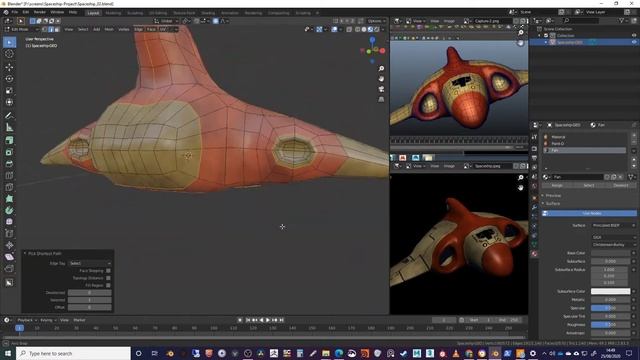Open the Face menu in viewport header
The height and width of the screenshot is (360, 640).
coord(151,29)
